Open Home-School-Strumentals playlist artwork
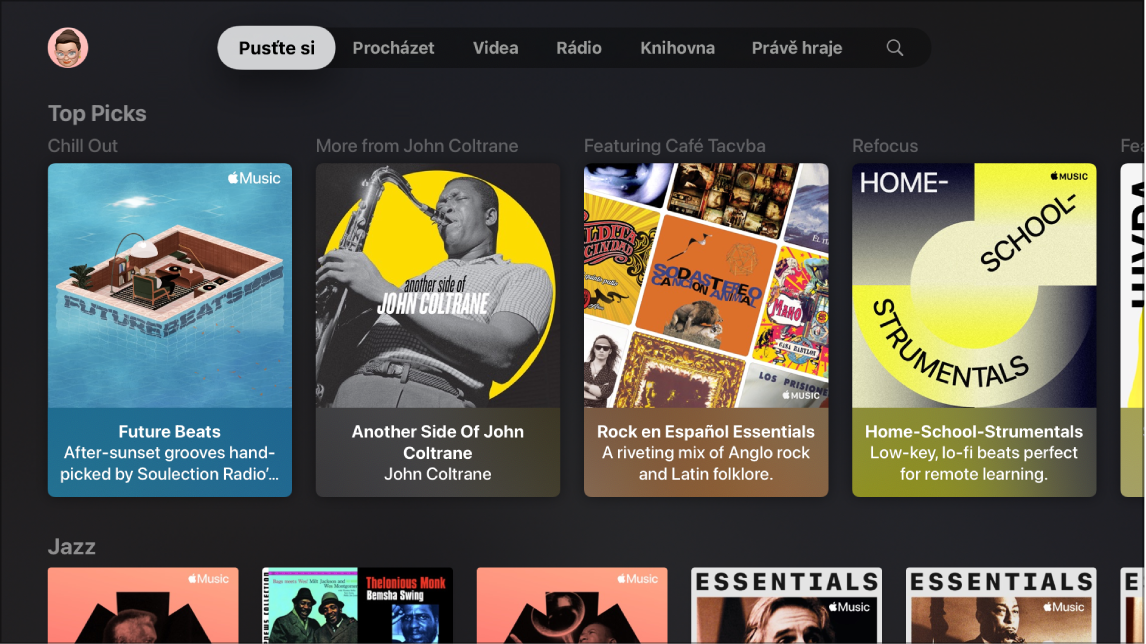 pos(974,285)
